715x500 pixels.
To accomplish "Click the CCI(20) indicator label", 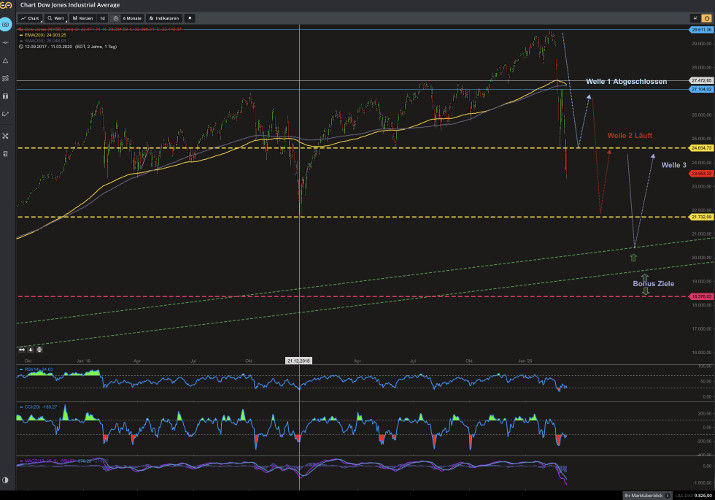I will click(x=38, y=407).
